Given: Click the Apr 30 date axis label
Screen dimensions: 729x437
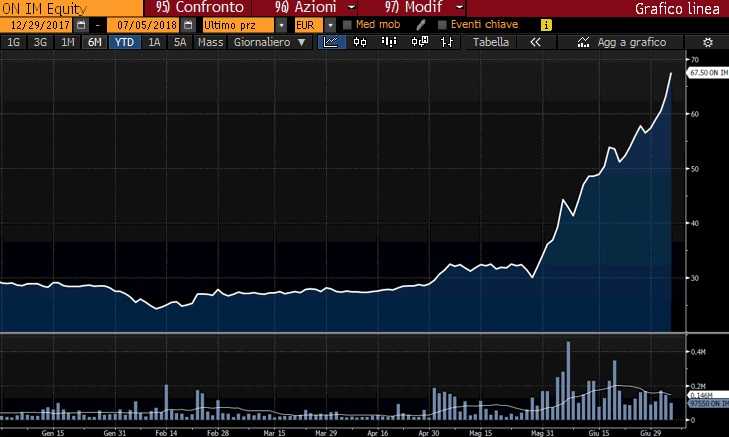Looking at the screenshot, I should [x=428, y=433].
